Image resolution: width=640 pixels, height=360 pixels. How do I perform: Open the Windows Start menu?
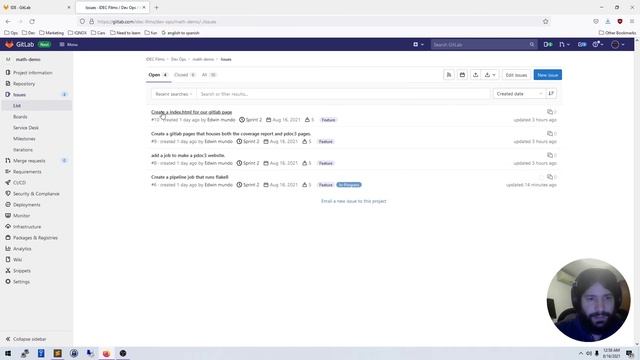tap(8, 353)
